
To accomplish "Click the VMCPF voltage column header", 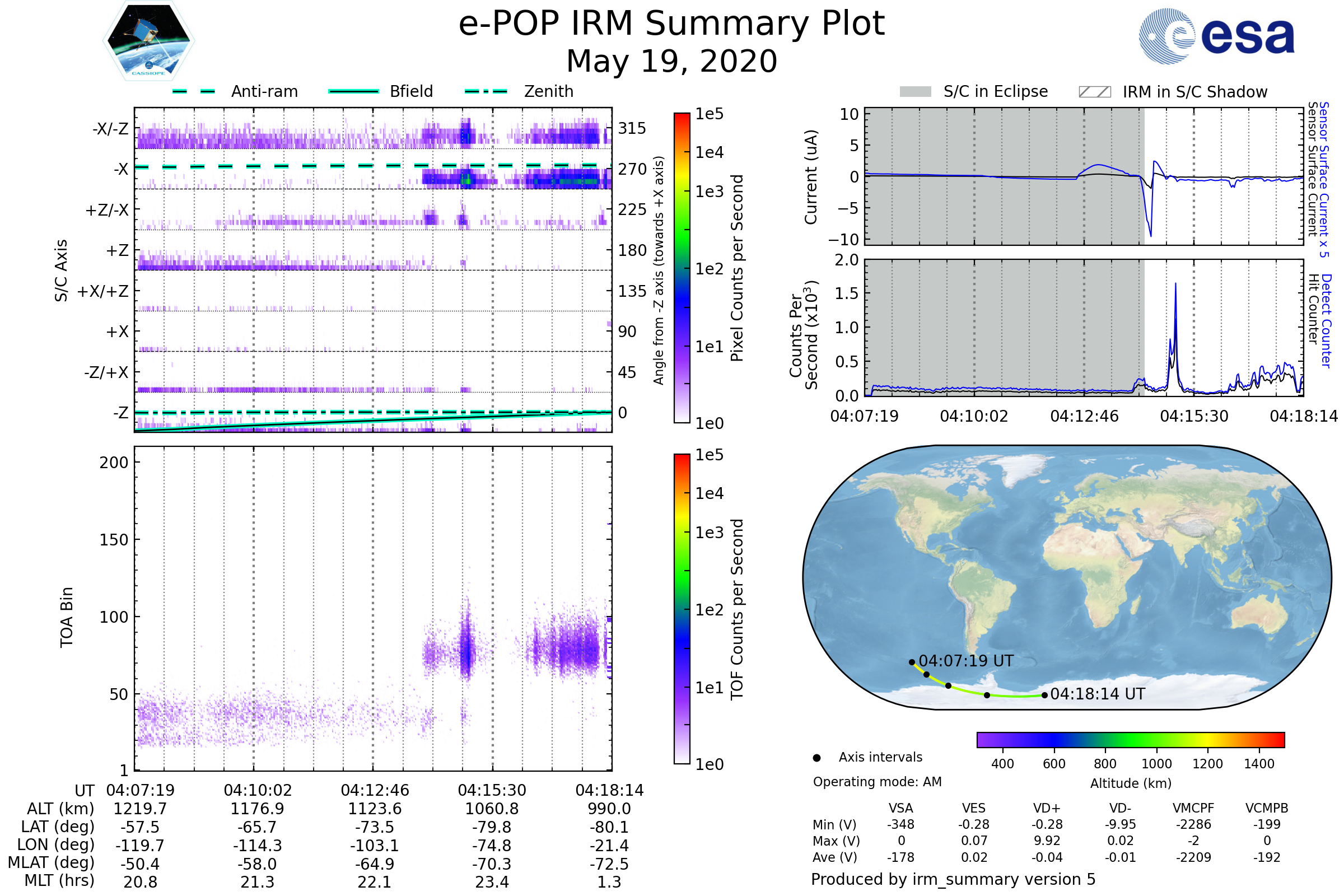I will pos(1193,808).
